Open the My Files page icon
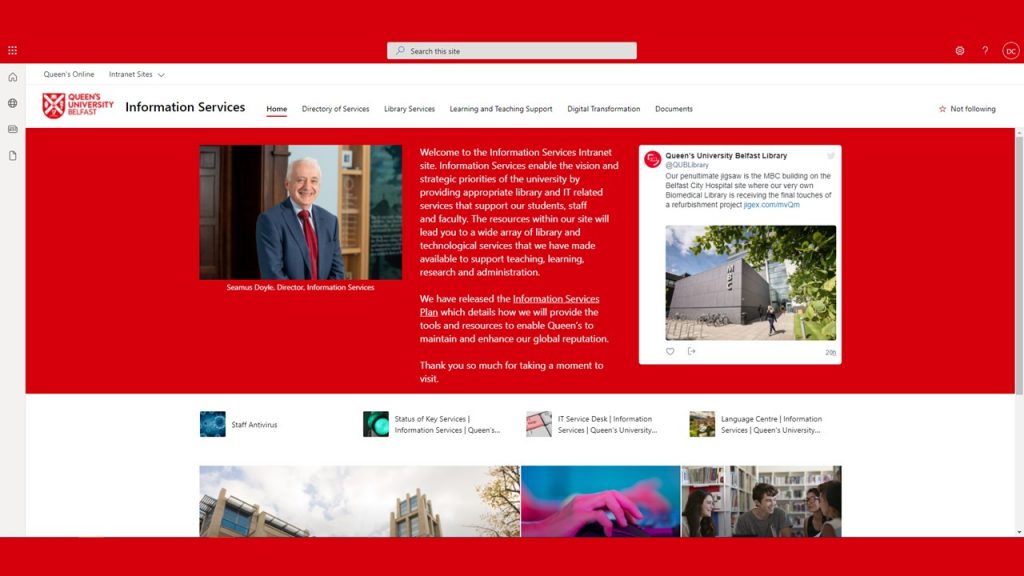Image resolution: width=1024 pixels, height=576 pixels. (x=13, y=155)
